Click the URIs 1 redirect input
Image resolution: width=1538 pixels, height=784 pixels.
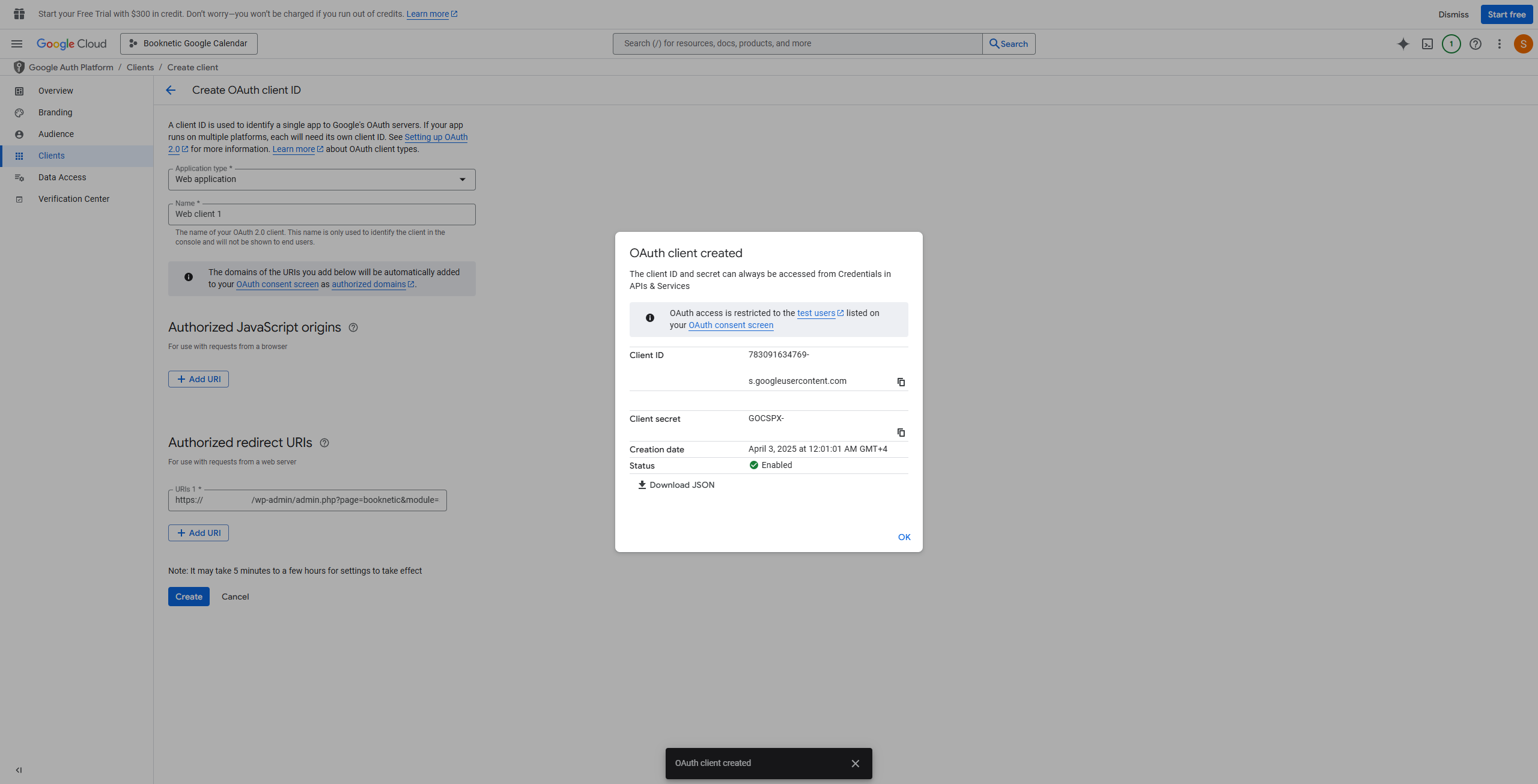pos(308,500)
